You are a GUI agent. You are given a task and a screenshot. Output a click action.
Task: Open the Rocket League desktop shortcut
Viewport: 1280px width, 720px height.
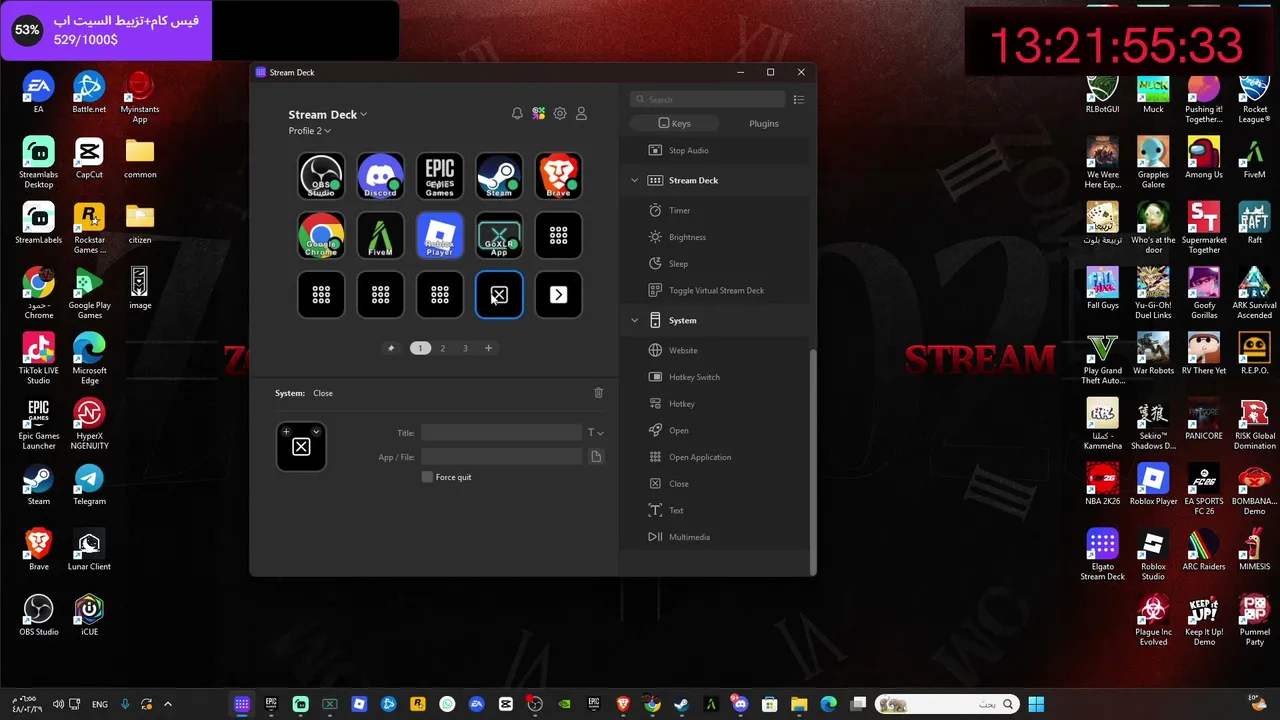pos(1254,98)
